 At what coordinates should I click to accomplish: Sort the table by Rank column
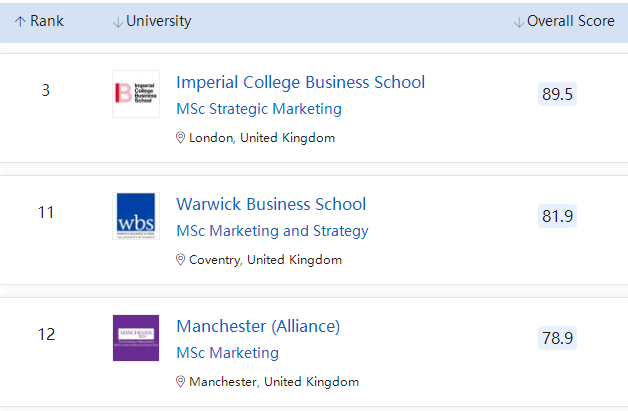[x=46, y=22]
